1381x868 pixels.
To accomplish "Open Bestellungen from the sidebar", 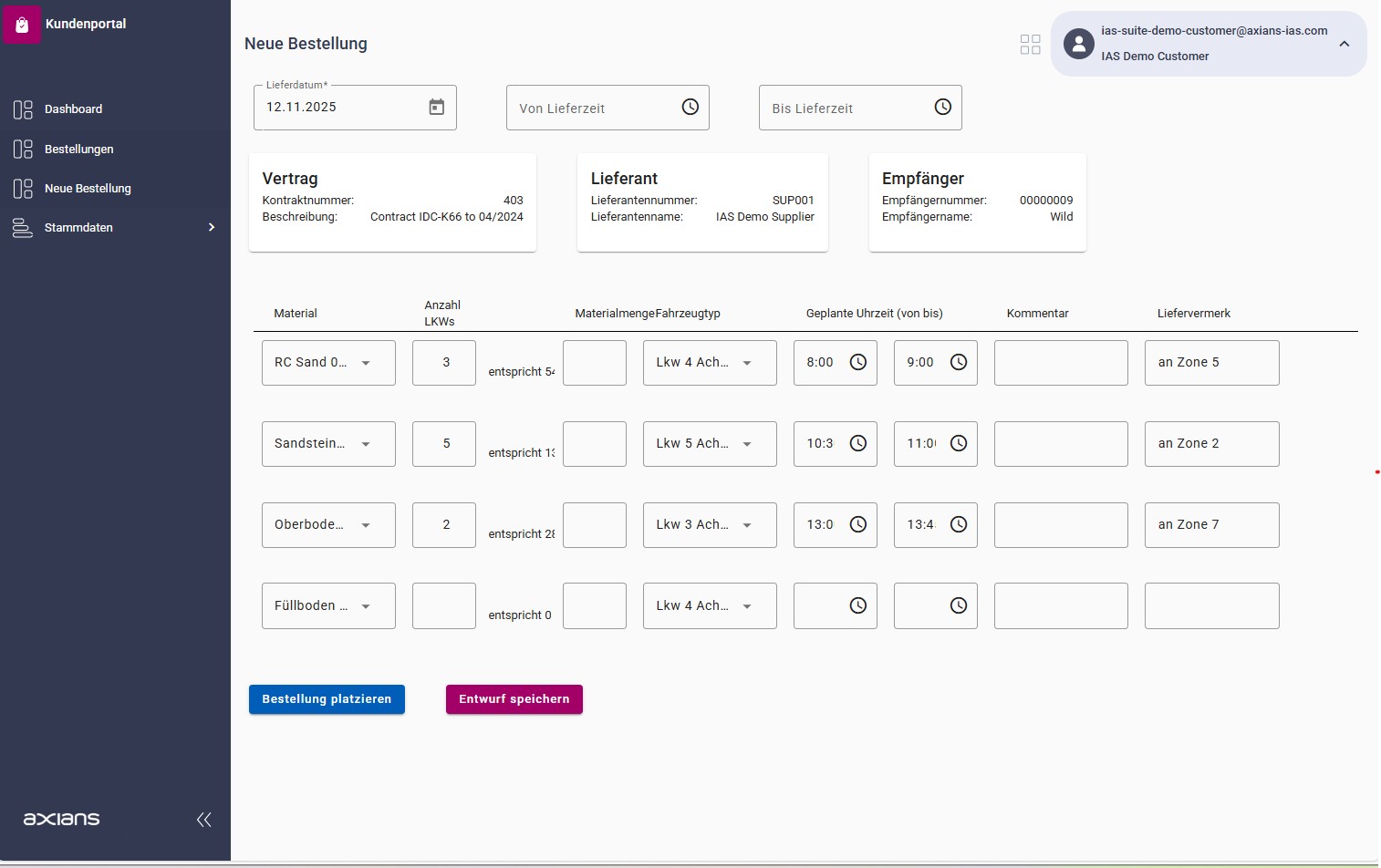I will point(78,150).
